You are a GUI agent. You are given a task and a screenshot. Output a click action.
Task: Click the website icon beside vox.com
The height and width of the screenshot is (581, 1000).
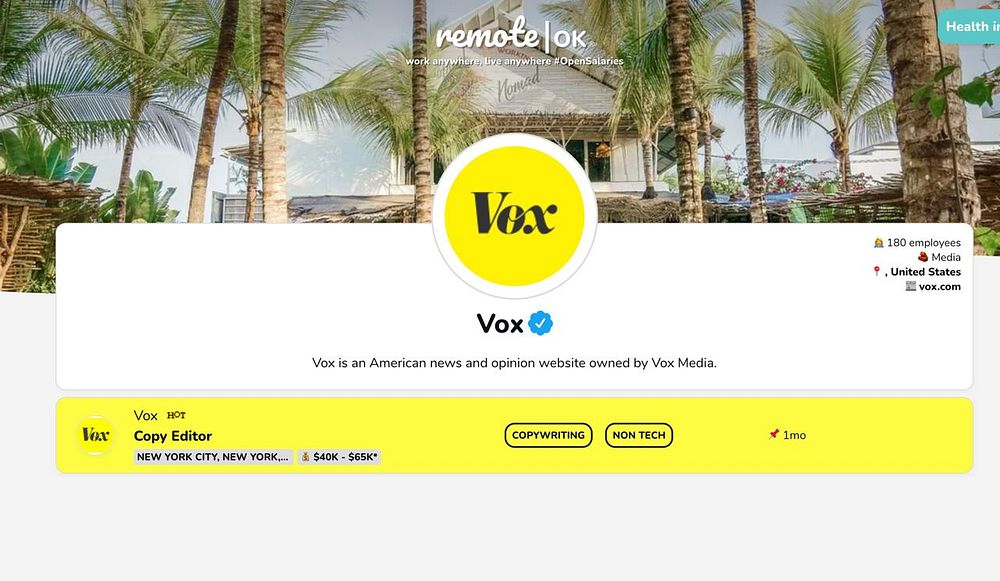[911, 286]
